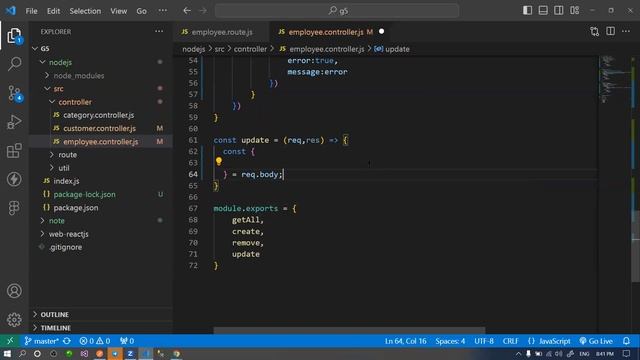Screen dimensions: 640x360
Task: Expand the OUTLINE section
Action: pos(101,314)
